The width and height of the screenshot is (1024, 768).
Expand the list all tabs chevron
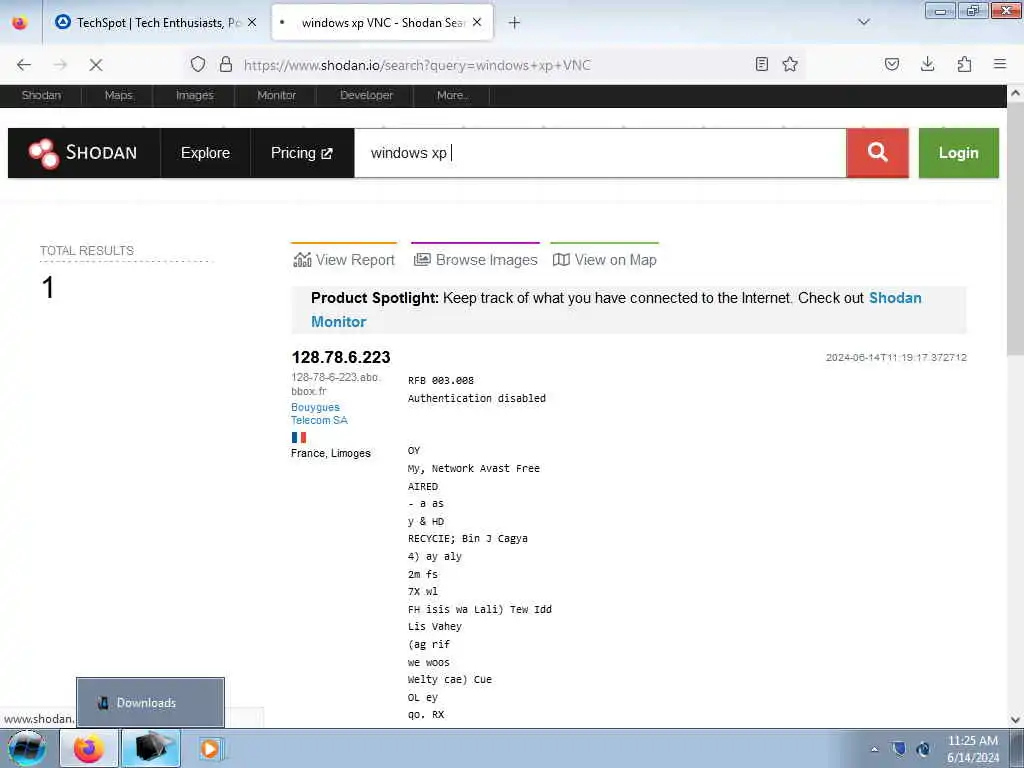coord(864,22)
